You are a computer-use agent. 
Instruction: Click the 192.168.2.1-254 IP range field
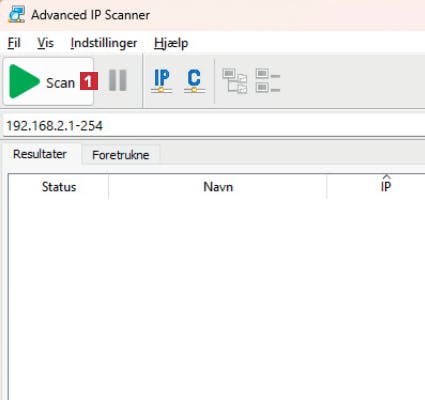[214, 126]
